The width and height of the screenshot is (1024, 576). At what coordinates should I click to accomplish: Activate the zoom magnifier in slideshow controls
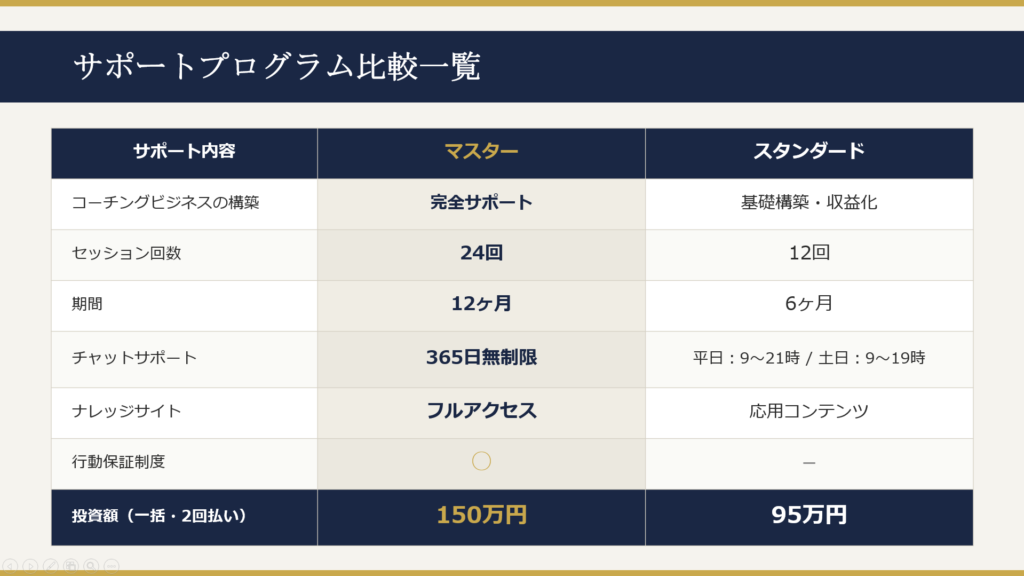point(91,566)
